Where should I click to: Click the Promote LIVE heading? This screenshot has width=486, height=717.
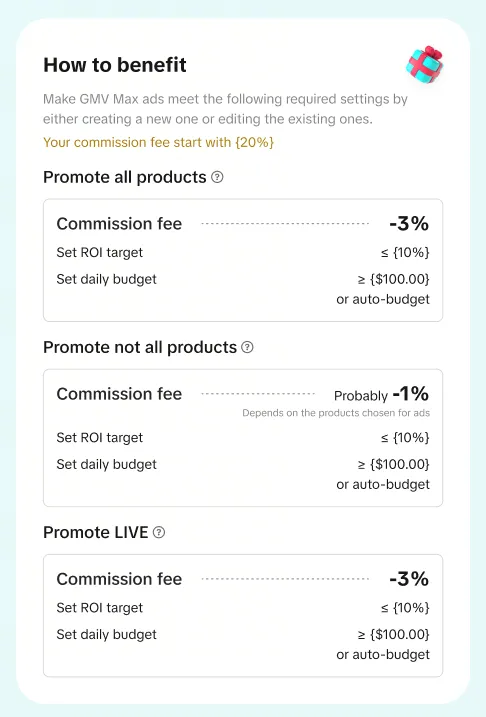[x=96, y=532]
